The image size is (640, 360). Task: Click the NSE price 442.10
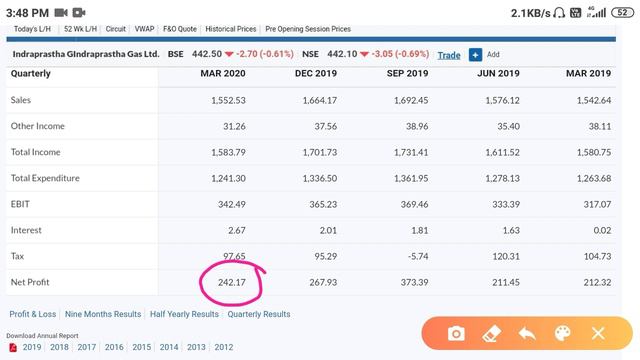coord(342,54)
